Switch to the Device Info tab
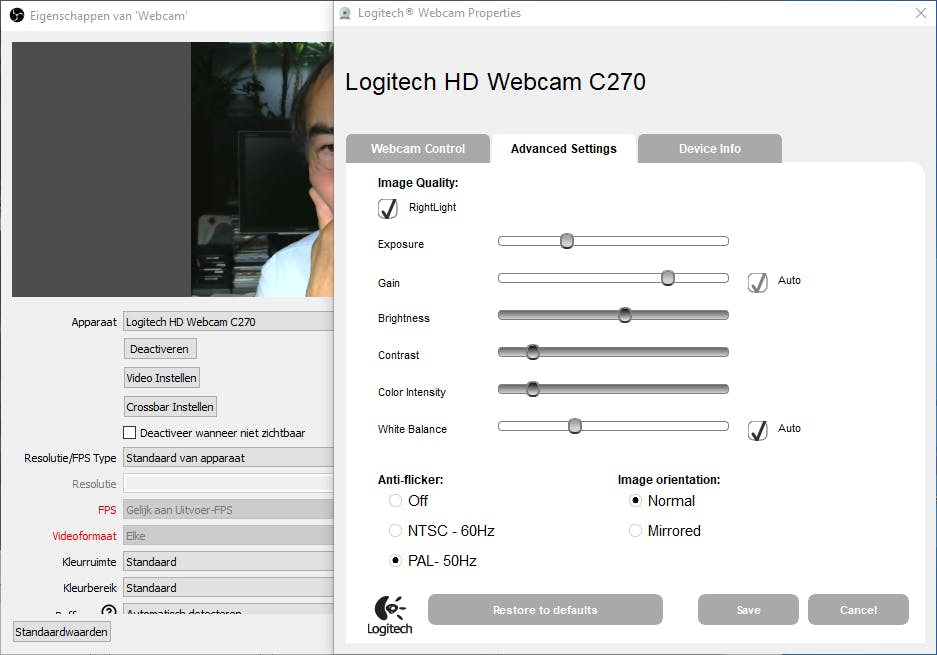The height and width of the screenshot is (655, 937). (710, 149)
